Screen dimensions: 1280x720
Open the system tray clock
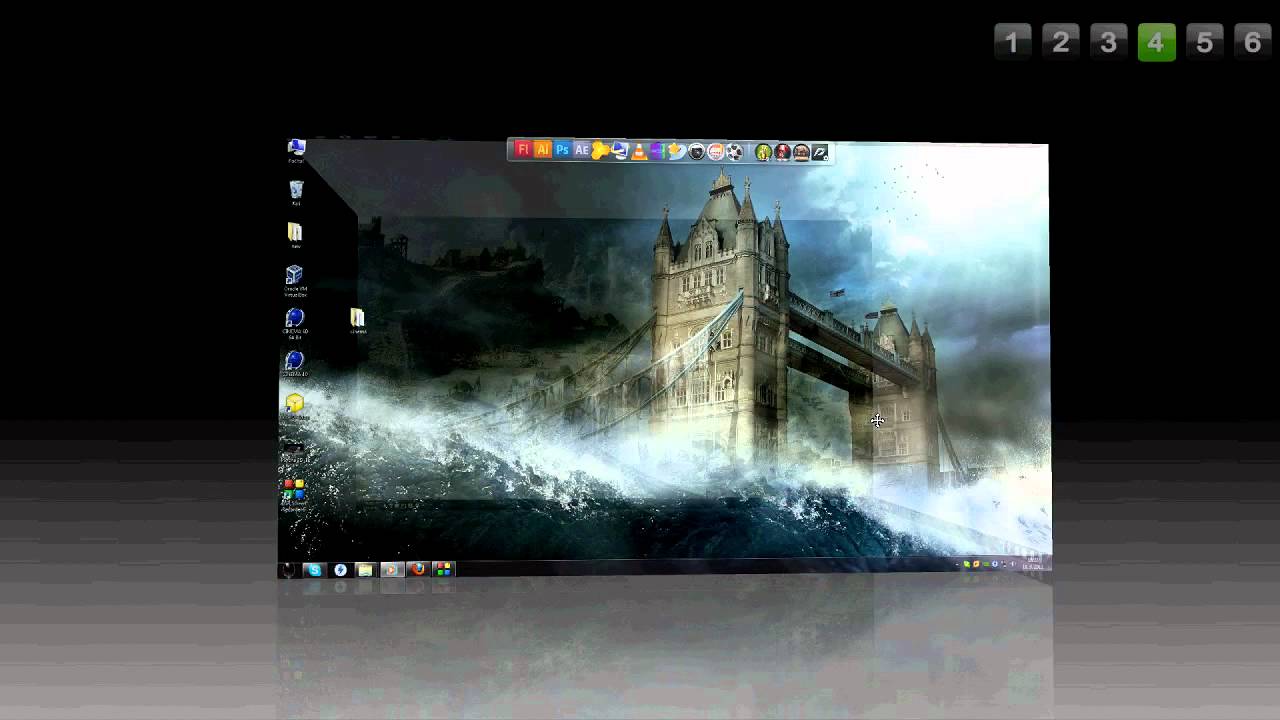[1034, 563]
